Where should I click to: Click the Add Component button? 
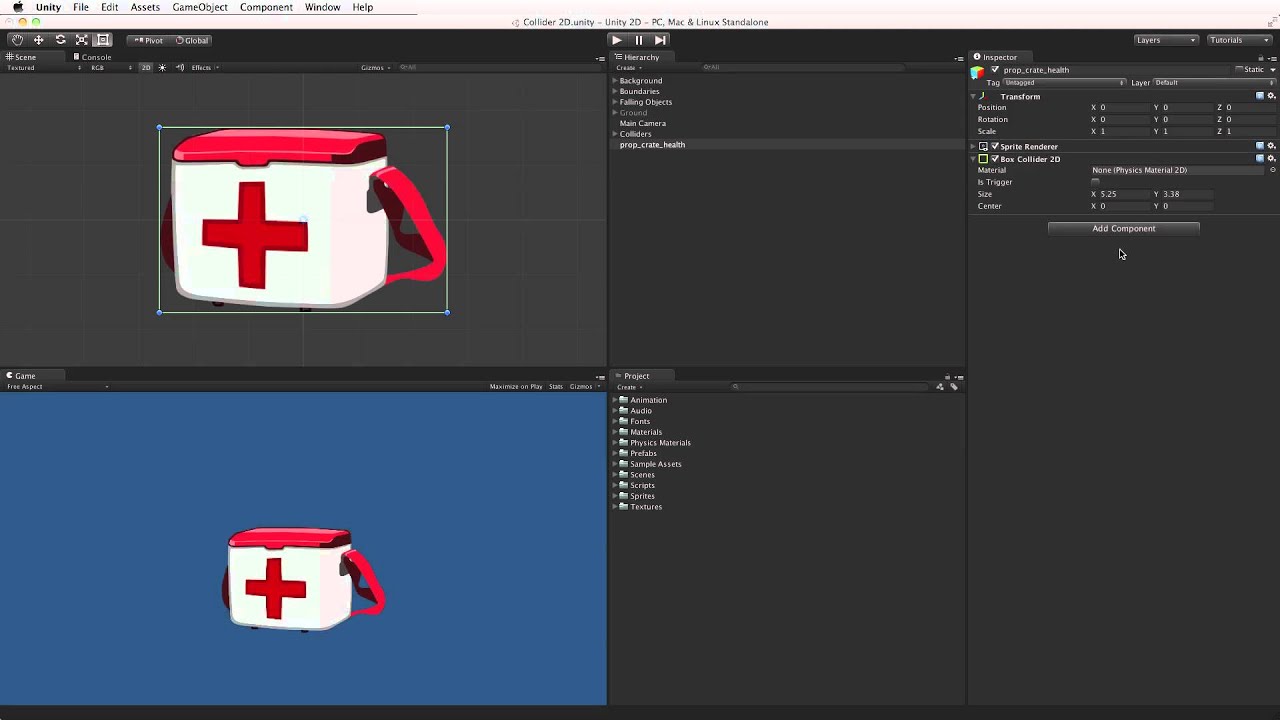point(1124,228)
